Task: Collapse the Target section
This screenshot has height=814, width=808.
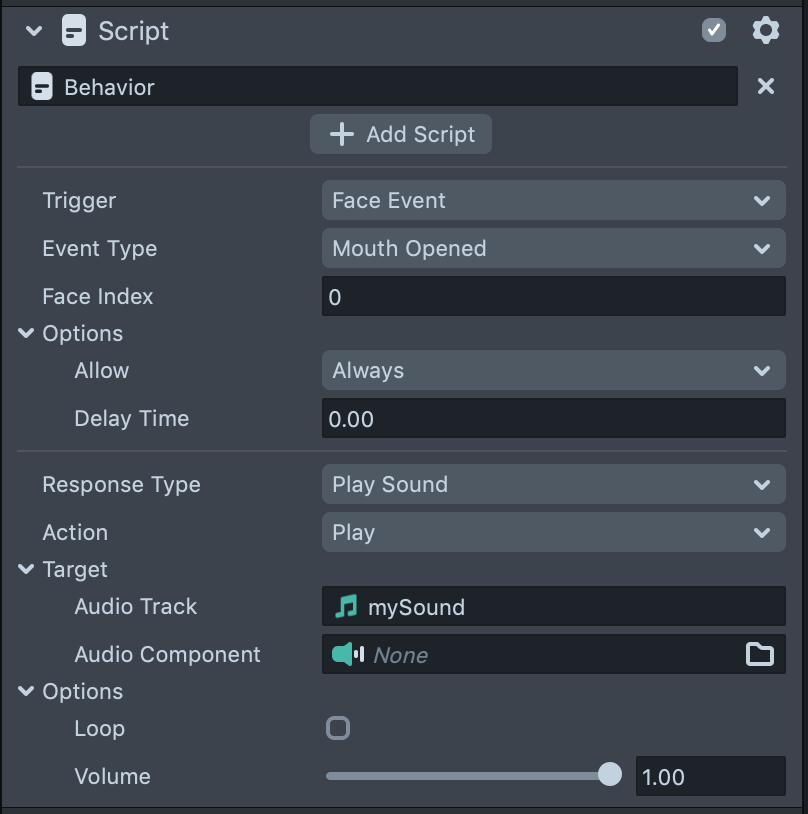Action: [26, 570]
